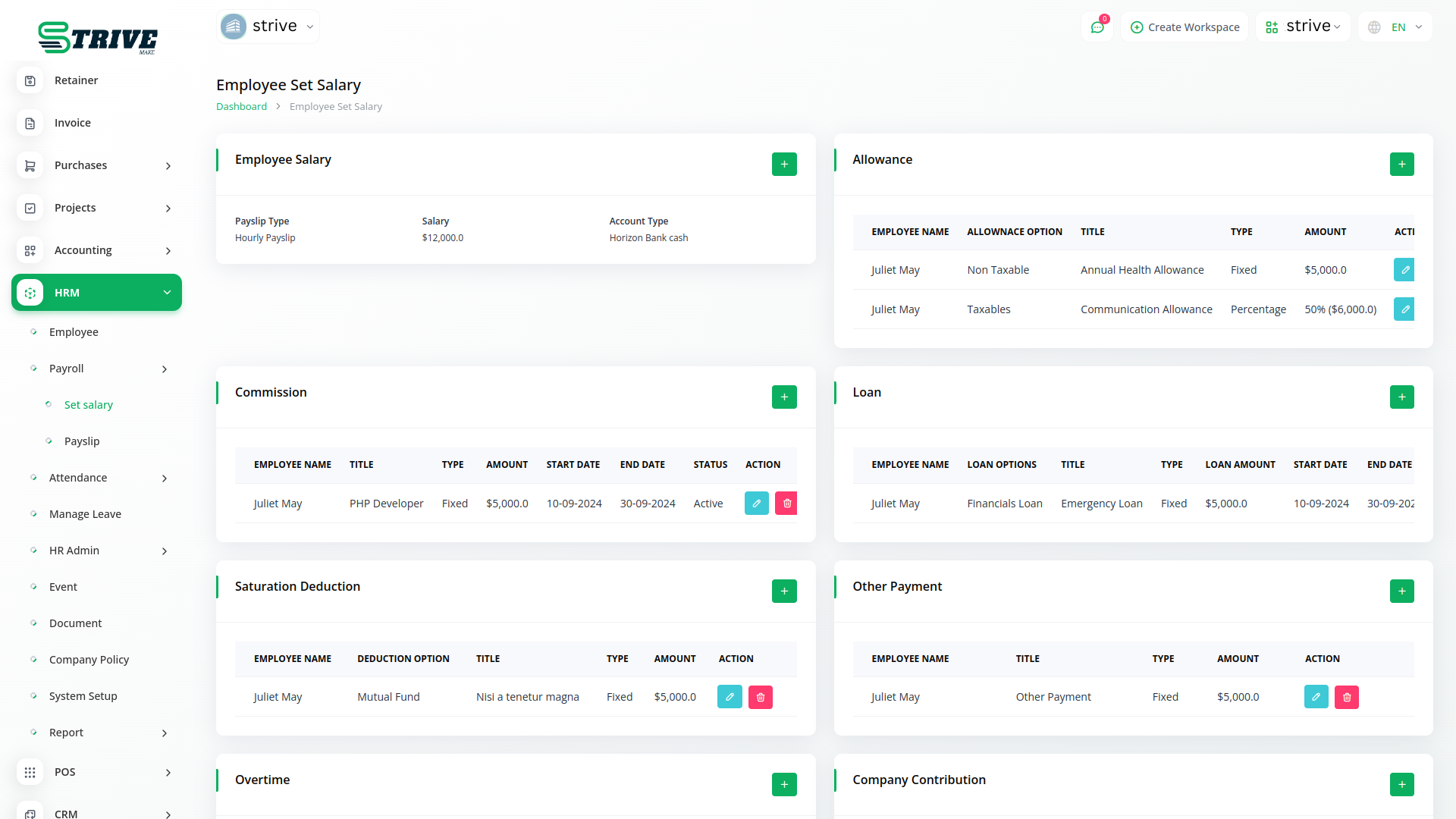Open the language selector dropdown
Image resolution: width=1456 pixels, height=819 pixels.
click(x=1394, y=27)
